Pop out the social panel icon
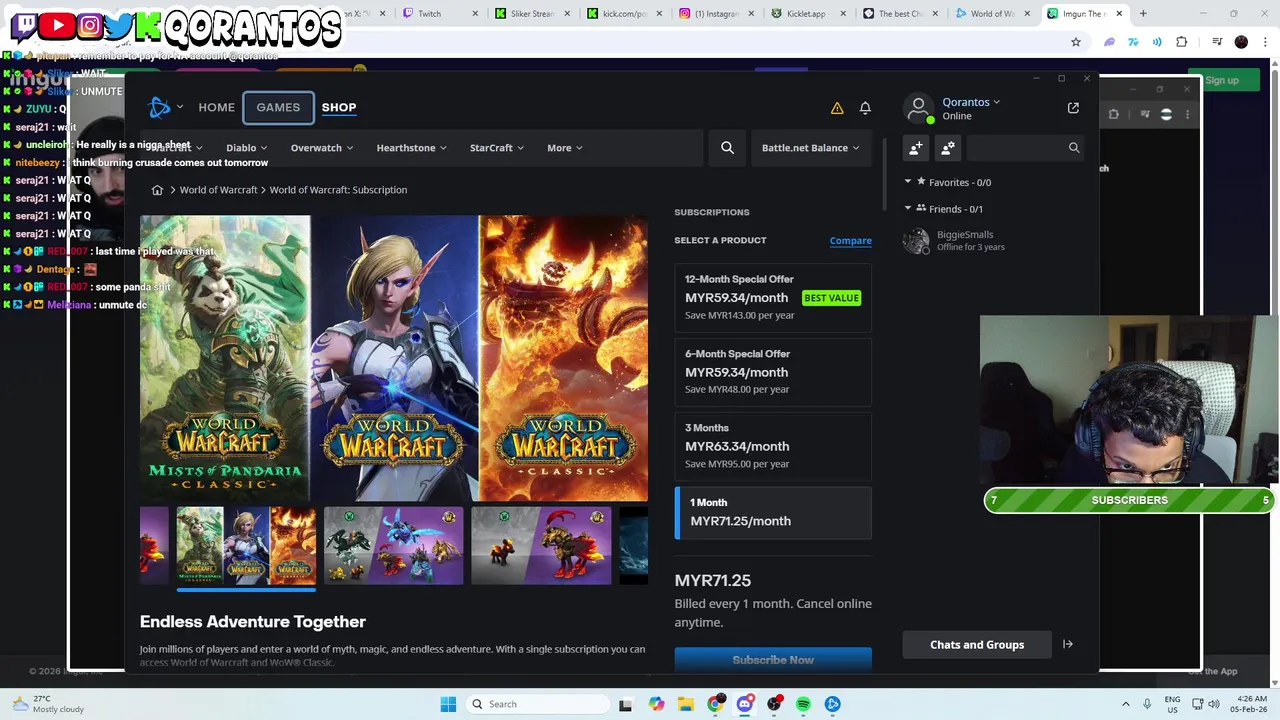 [1073, 108]
